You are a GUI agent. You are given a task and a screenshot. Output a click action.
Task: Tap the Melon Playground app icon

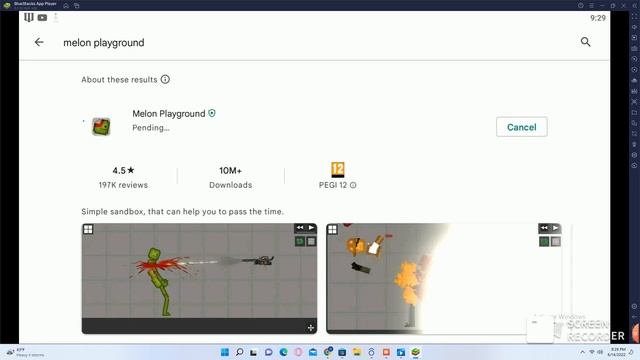tap(101, 127)
